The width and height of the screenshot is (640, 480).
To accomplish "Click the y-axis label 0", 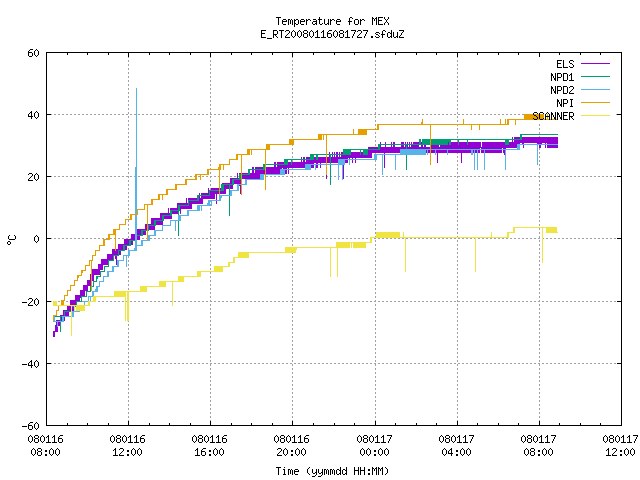I will coord(37,239).
